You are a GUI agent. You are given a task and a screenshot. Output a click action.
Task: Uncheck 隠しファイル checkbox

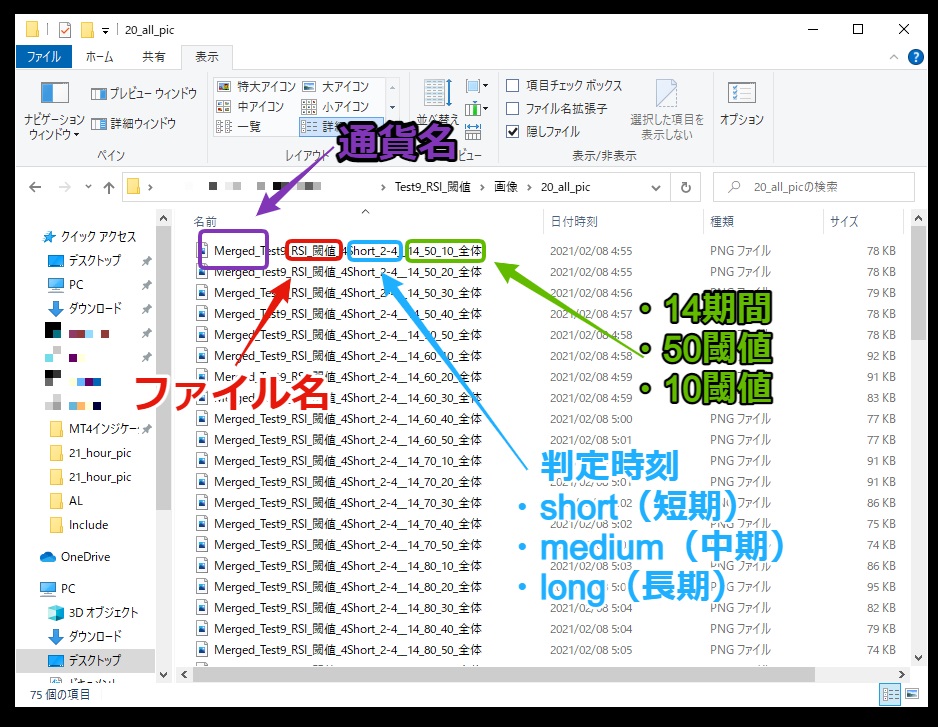click(x=513, y=132)
